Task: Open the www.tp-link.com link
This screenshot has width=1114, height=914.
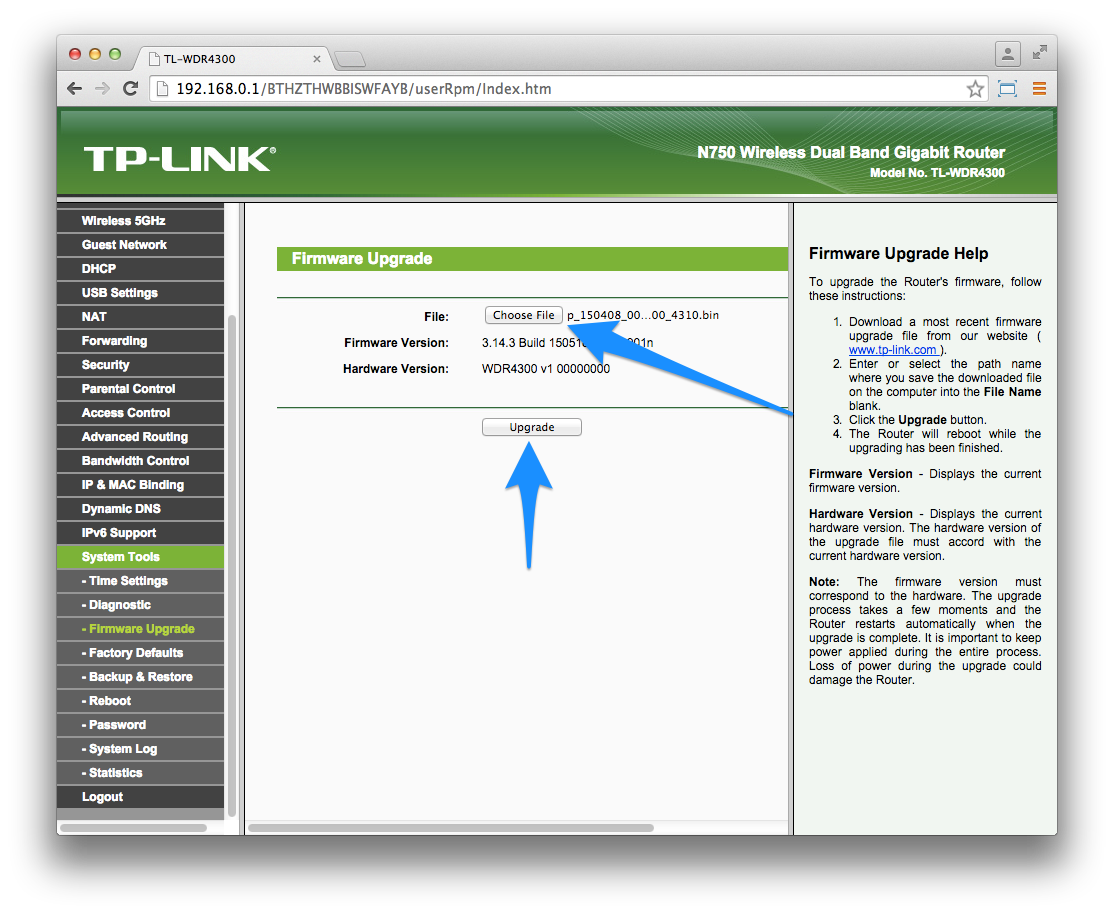Action: coord(894,350)
